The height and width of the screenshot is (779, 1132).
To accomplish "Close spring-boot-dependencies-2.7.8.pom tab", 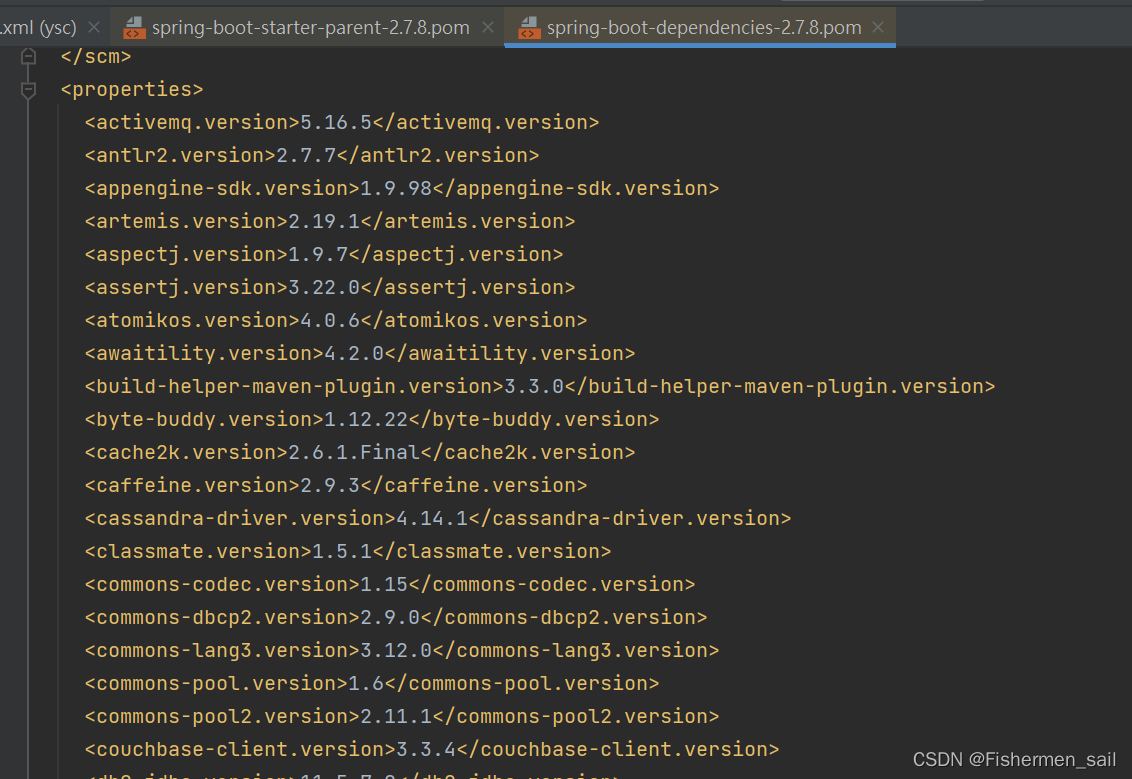I will pyautogui.click(x=878, y=27).
